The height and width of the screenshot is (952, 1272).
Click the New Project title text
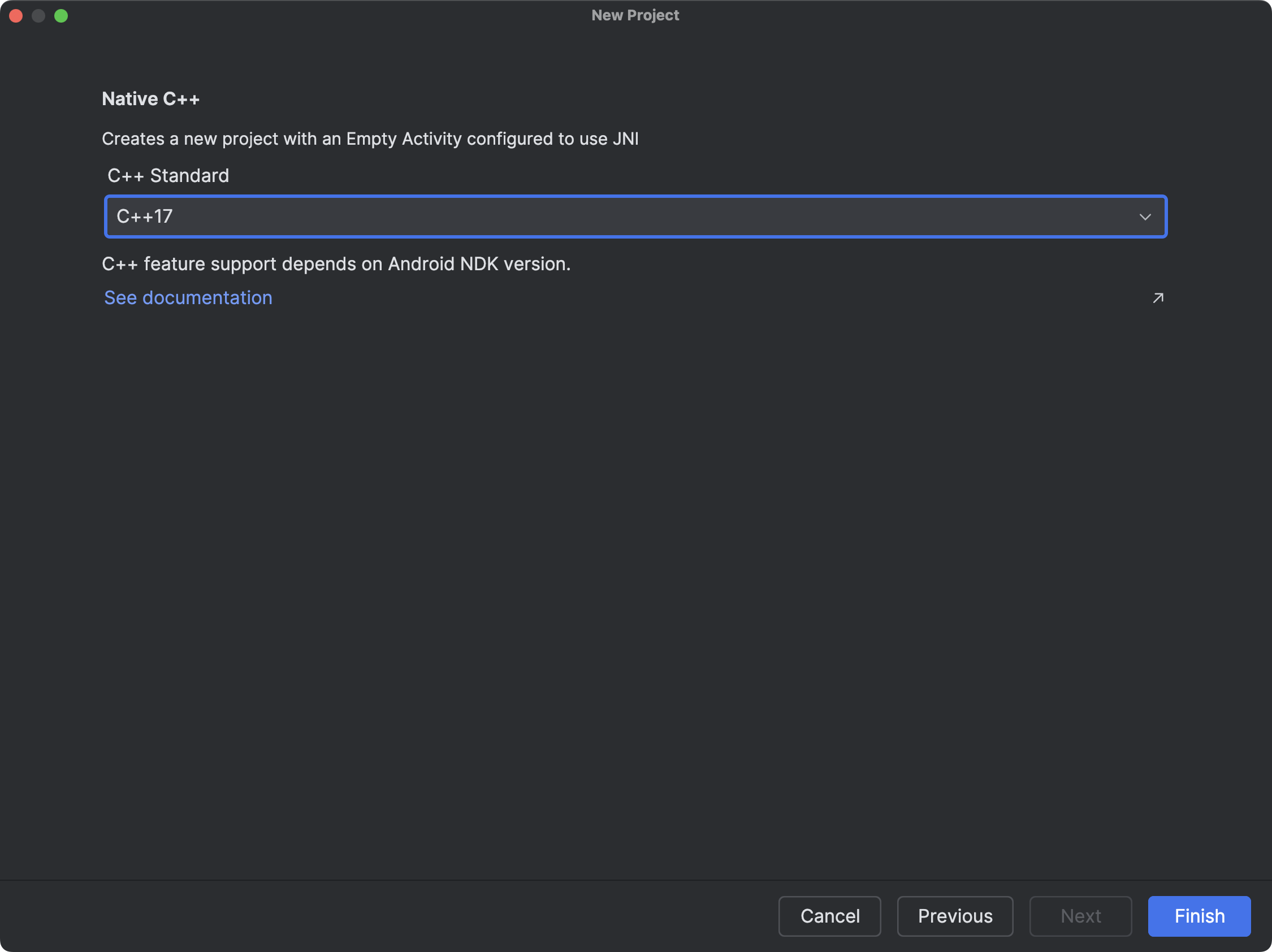click(x=635, y=15)
